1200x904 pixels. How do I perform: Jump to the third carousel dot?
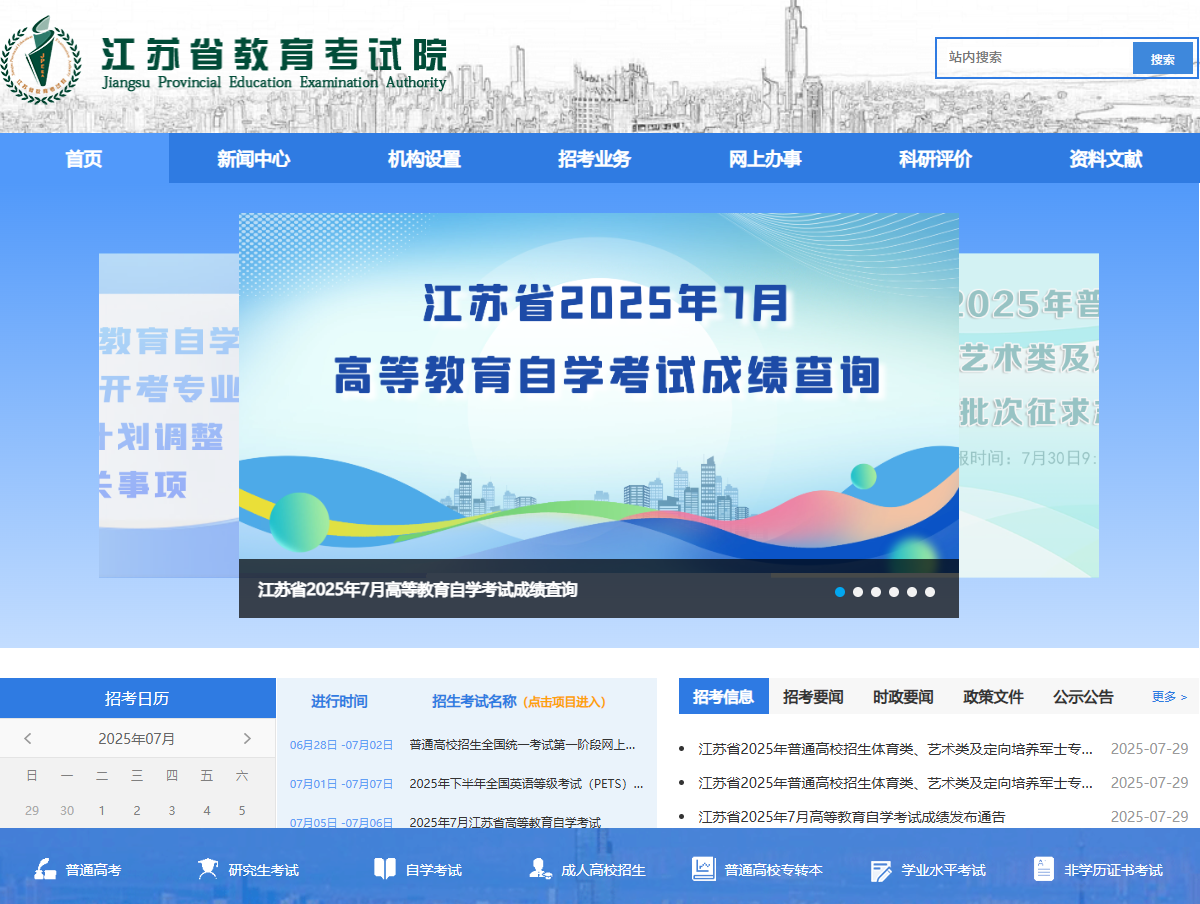pyautogui.click(x=876, y=592)
